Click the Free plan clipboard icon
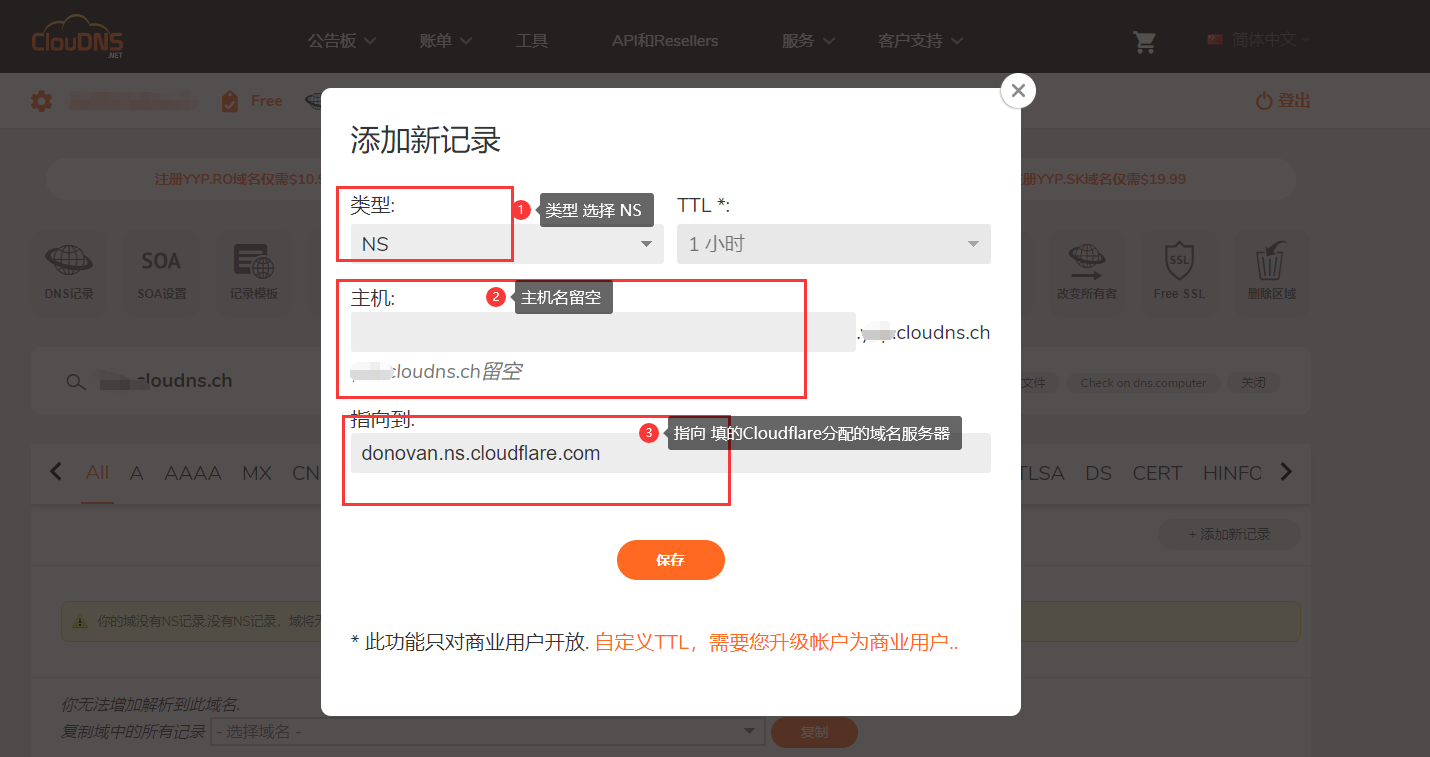The image size is (1430, 757). pyautogui.click(x=230, y=101)
